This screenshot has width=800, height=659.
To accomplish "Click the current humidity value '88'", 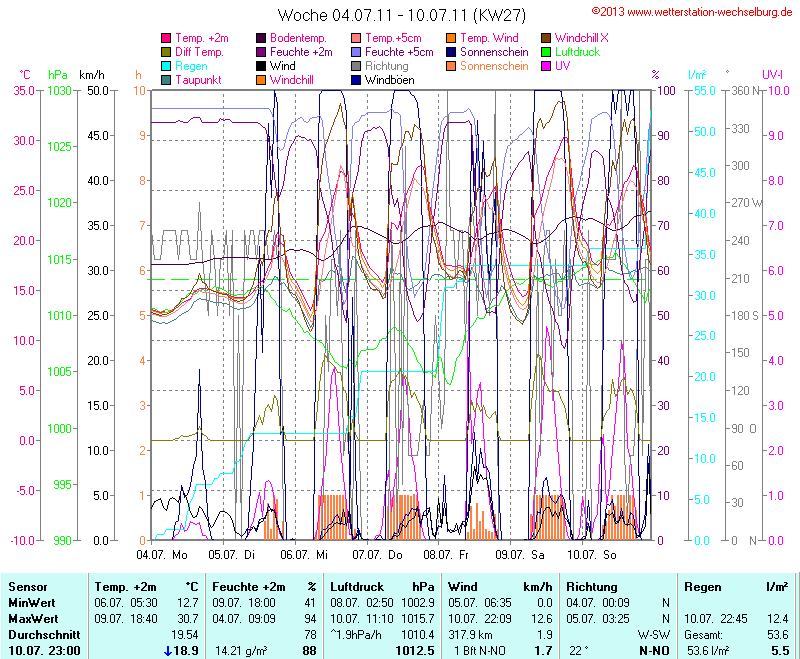I will [309, 651].
